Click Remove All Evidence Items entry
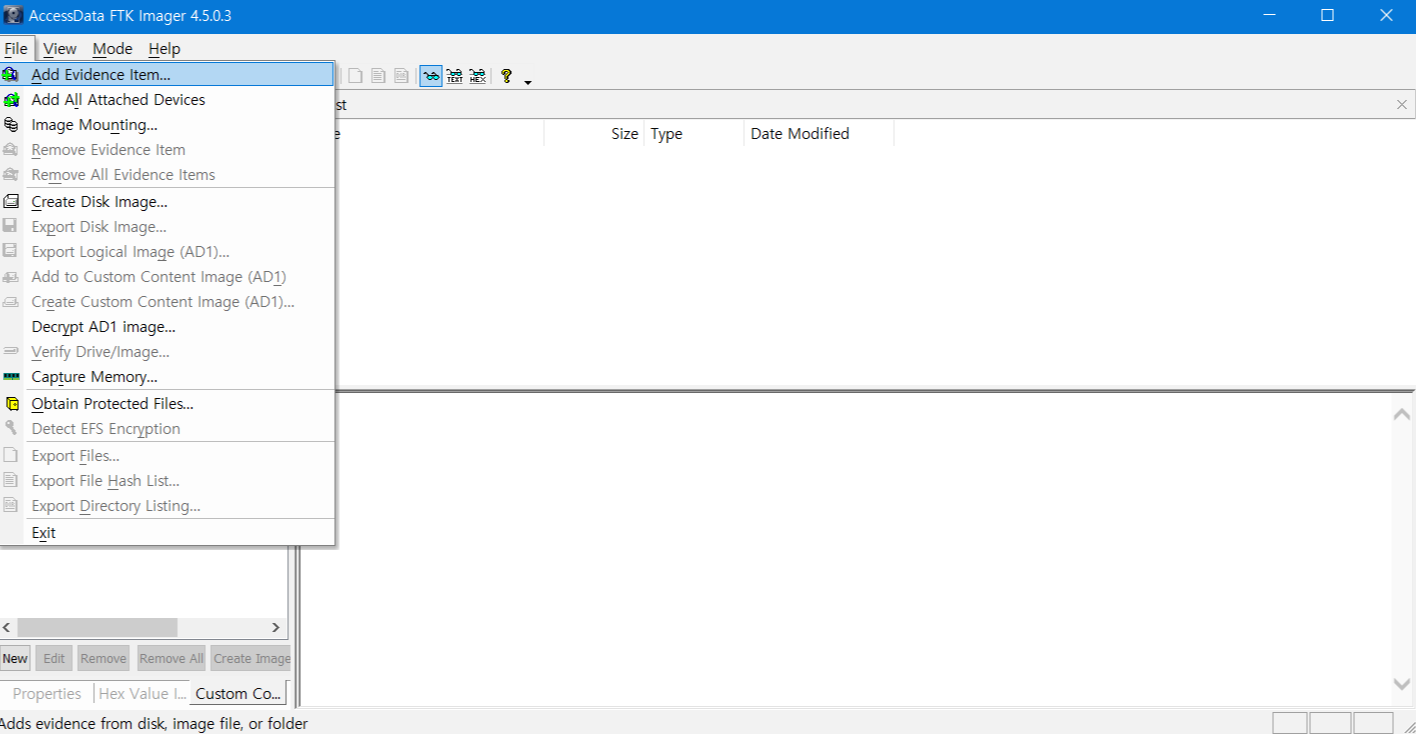 click(x=167, y=174)
